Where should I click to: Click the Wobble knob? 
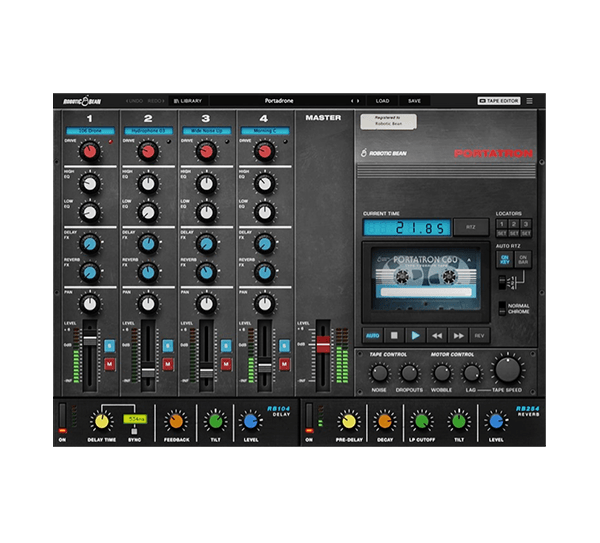(x=442, y=373)
